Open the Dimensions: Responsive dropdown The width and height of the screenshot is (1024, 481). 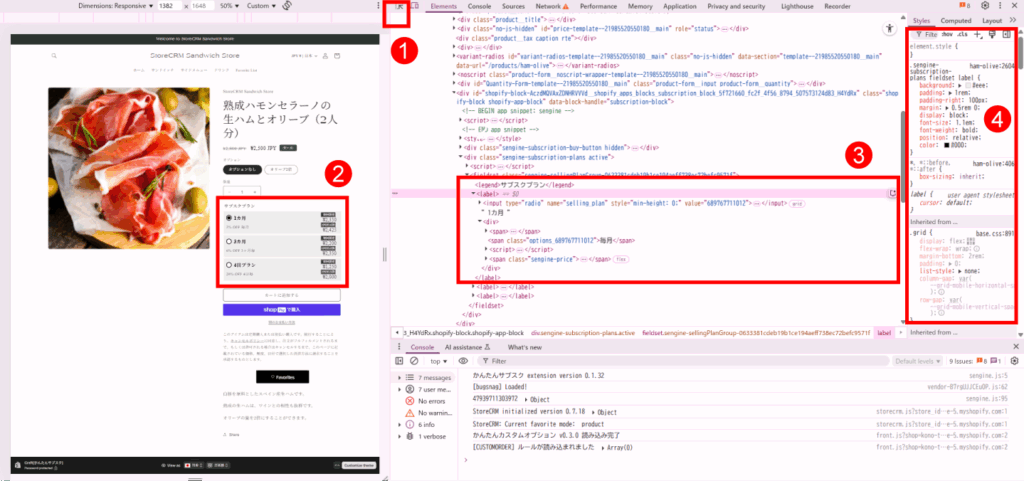[116, 6]
